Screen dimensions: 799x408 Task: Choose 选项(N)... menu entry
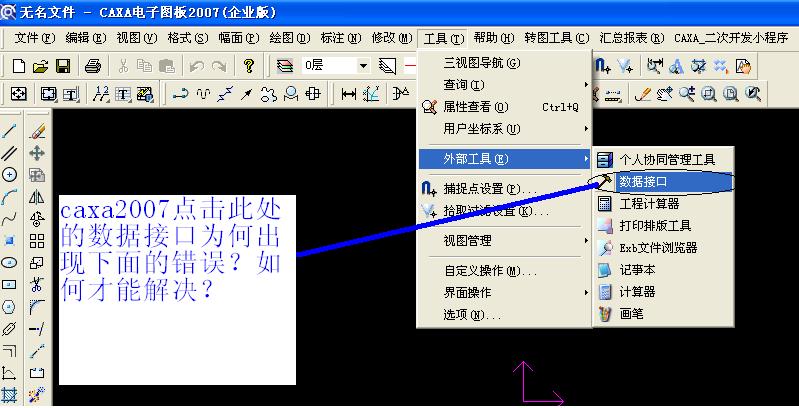click(x=504, y=315)
